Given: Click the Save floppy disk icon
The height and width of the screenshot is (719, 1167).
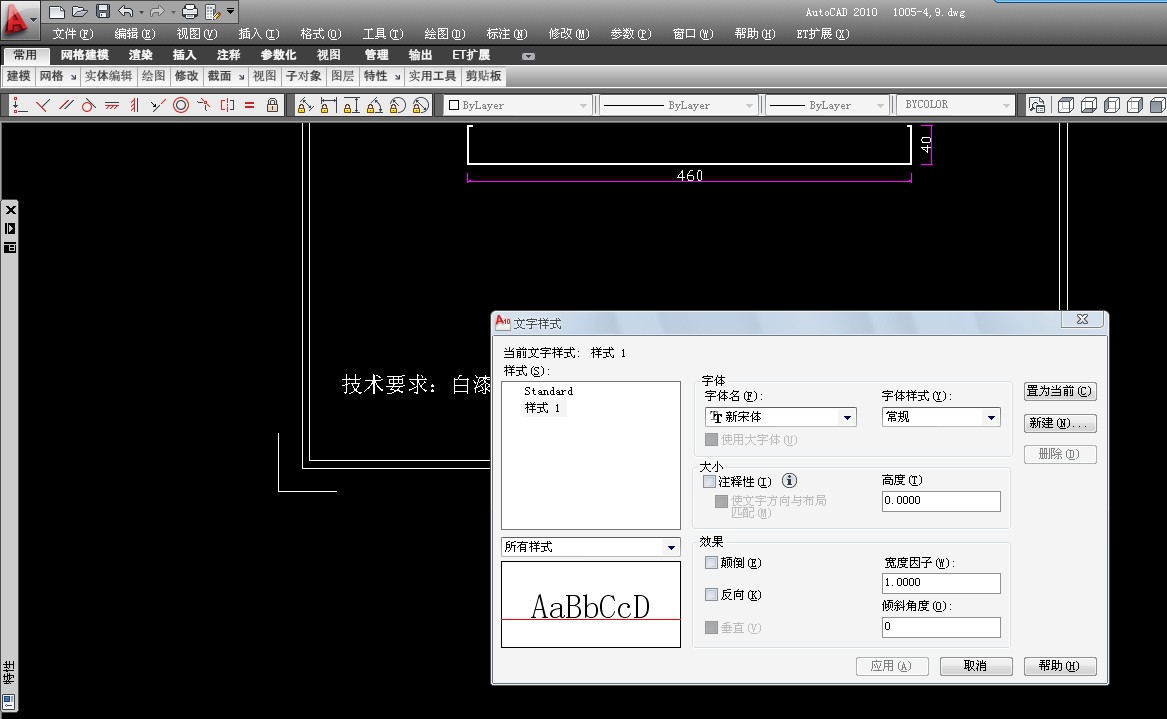Looking at the screenshot, I should pos(103,12).
